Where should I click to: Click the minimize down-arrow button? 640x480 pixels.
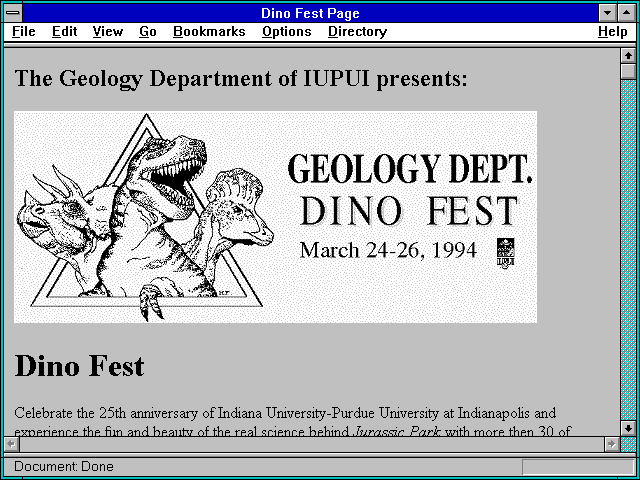click(608, 13)
